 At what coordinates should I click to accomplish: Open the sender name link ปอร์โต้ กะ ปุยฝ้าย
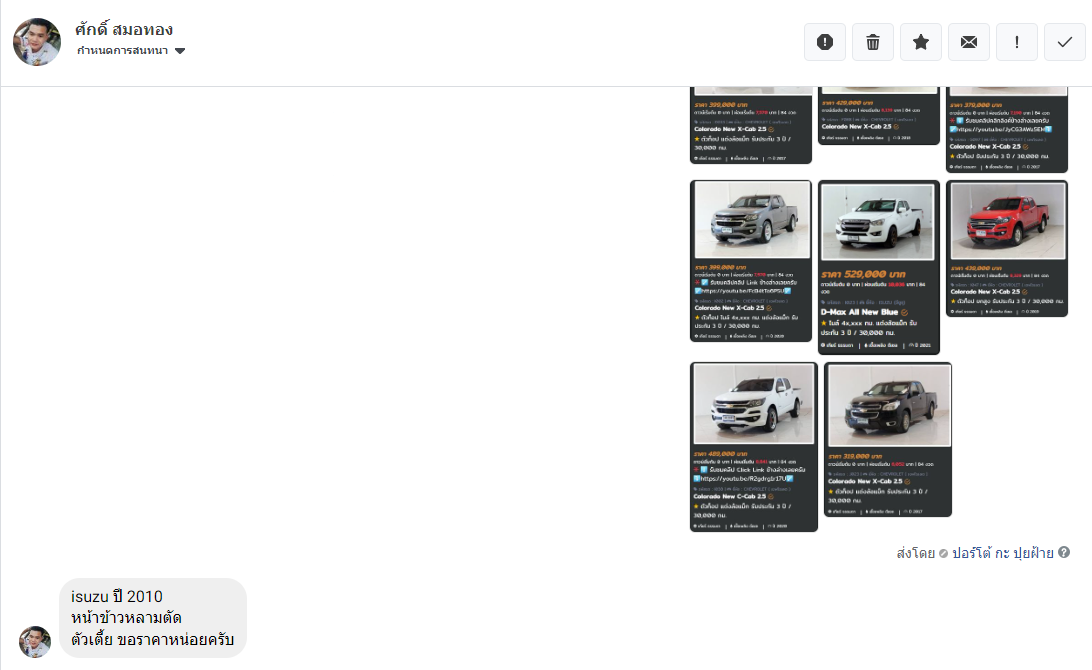pos(1003,553)
